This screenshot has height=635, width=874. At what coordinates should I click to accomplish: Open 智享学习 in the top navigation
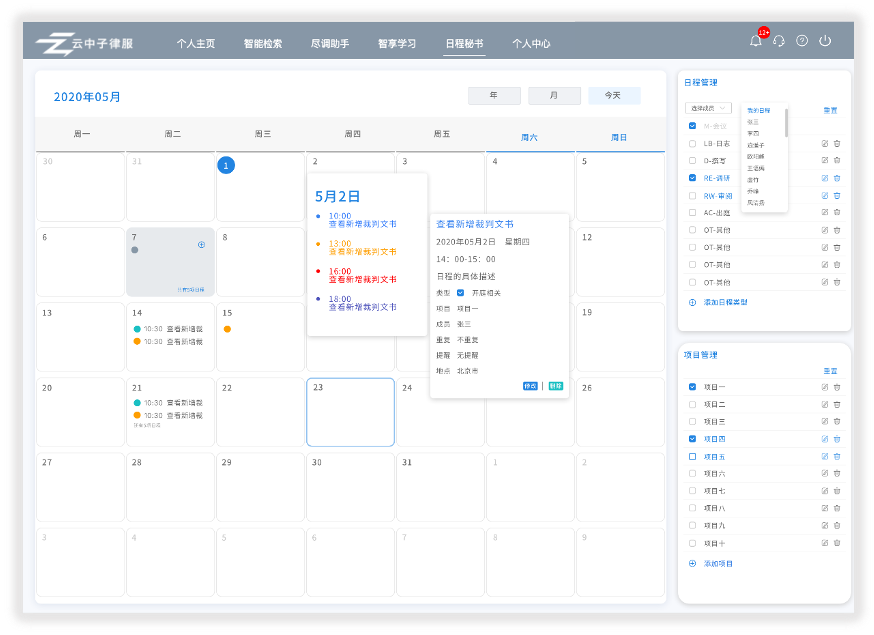[396, 43]
